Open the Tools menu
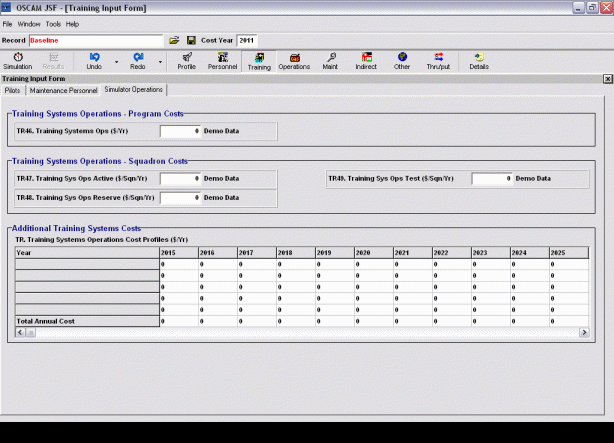Screen dimensions: 614x443 pos(53,24)
